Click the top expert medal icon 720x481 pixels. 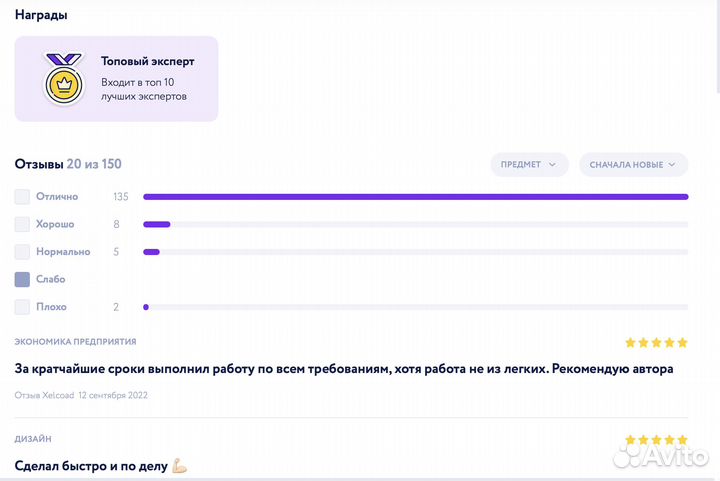tap(64, 78)
